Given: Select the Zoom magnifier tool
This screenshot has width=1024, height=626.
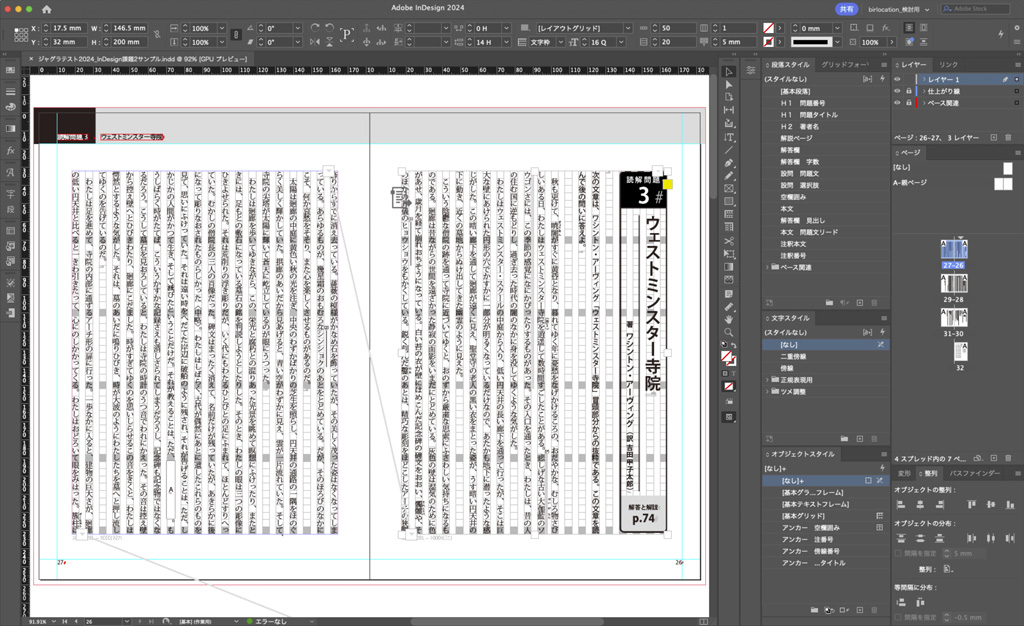Looking at the screenshot, I should pyautogui.click(x=729, y=332).
